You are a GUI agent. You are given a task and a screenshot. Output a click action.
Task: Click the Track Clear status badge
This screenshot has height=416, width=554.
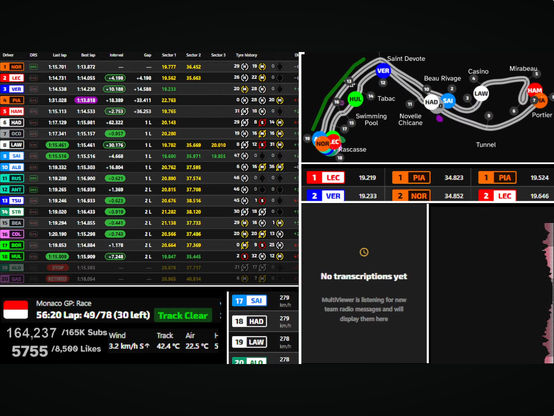[x=183, y=315]
